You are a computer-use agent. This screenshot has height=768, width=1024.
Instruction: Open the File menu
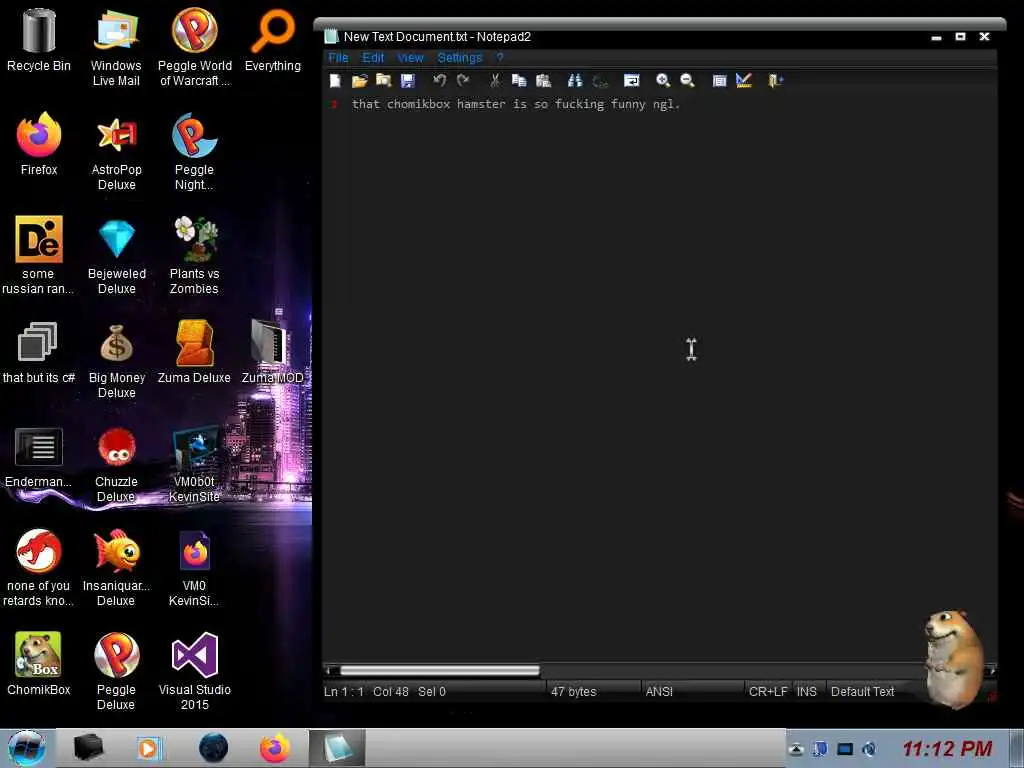coord(338,57)
